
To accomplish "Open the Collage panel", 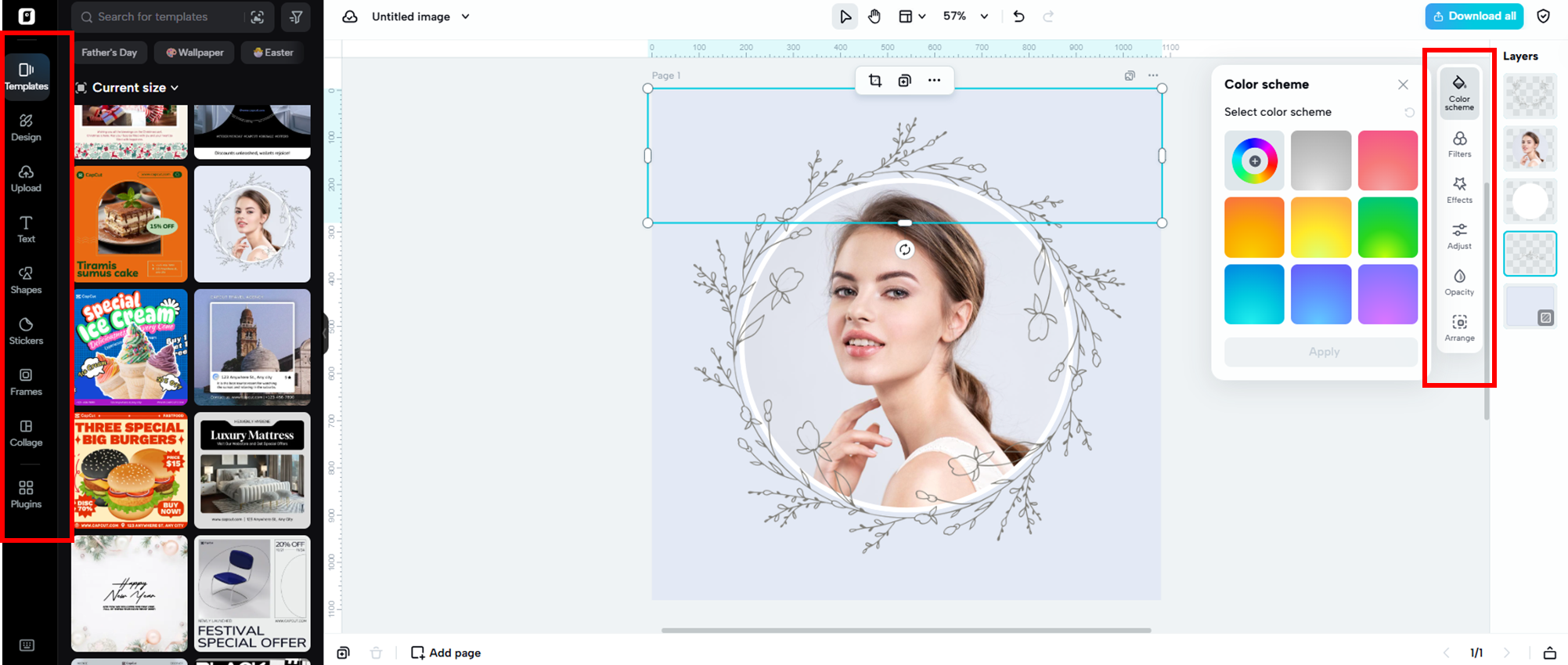I will [26, 432].
